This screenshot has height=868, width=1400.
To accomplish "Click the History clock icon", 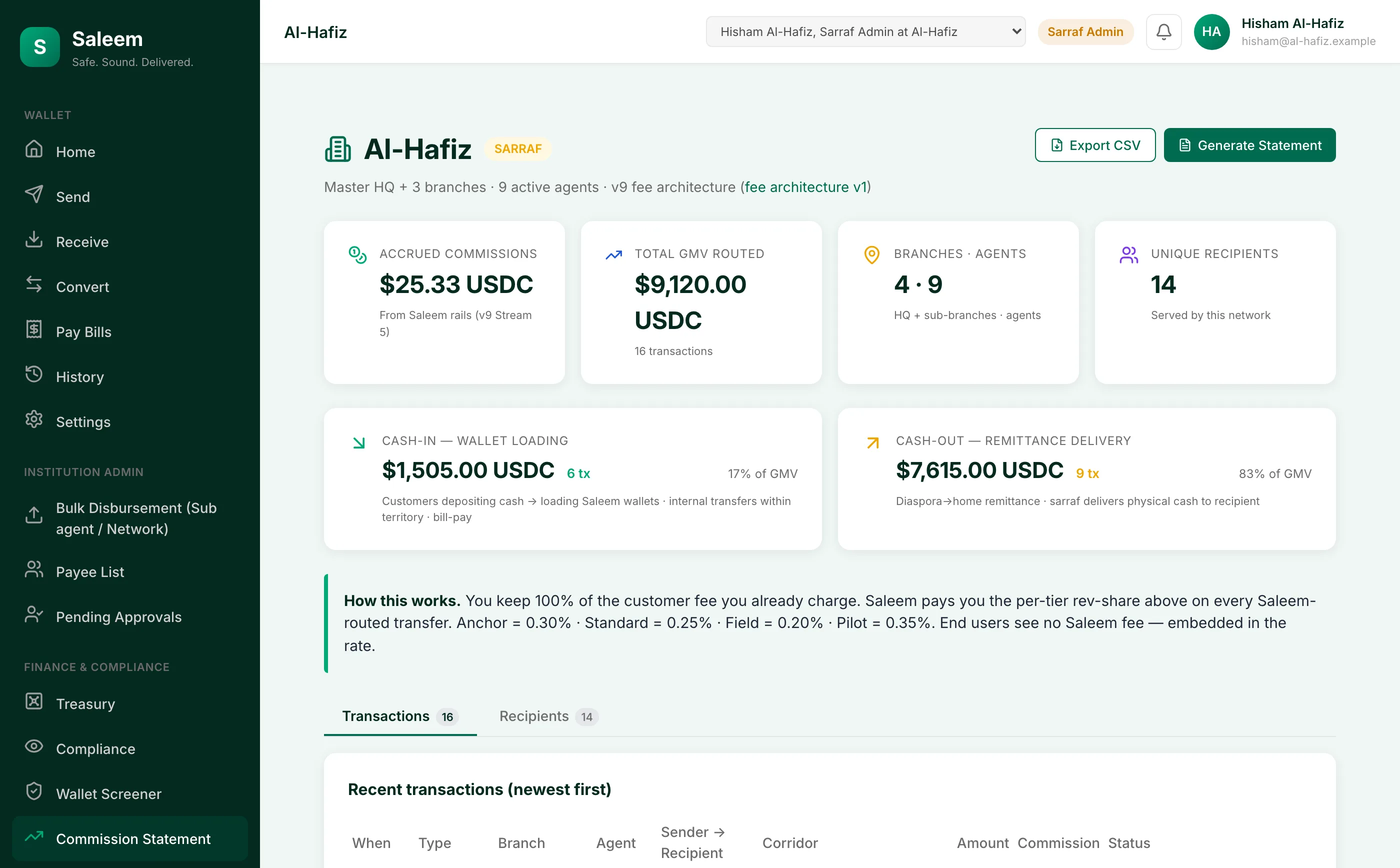I will click(x=34, y=374).
